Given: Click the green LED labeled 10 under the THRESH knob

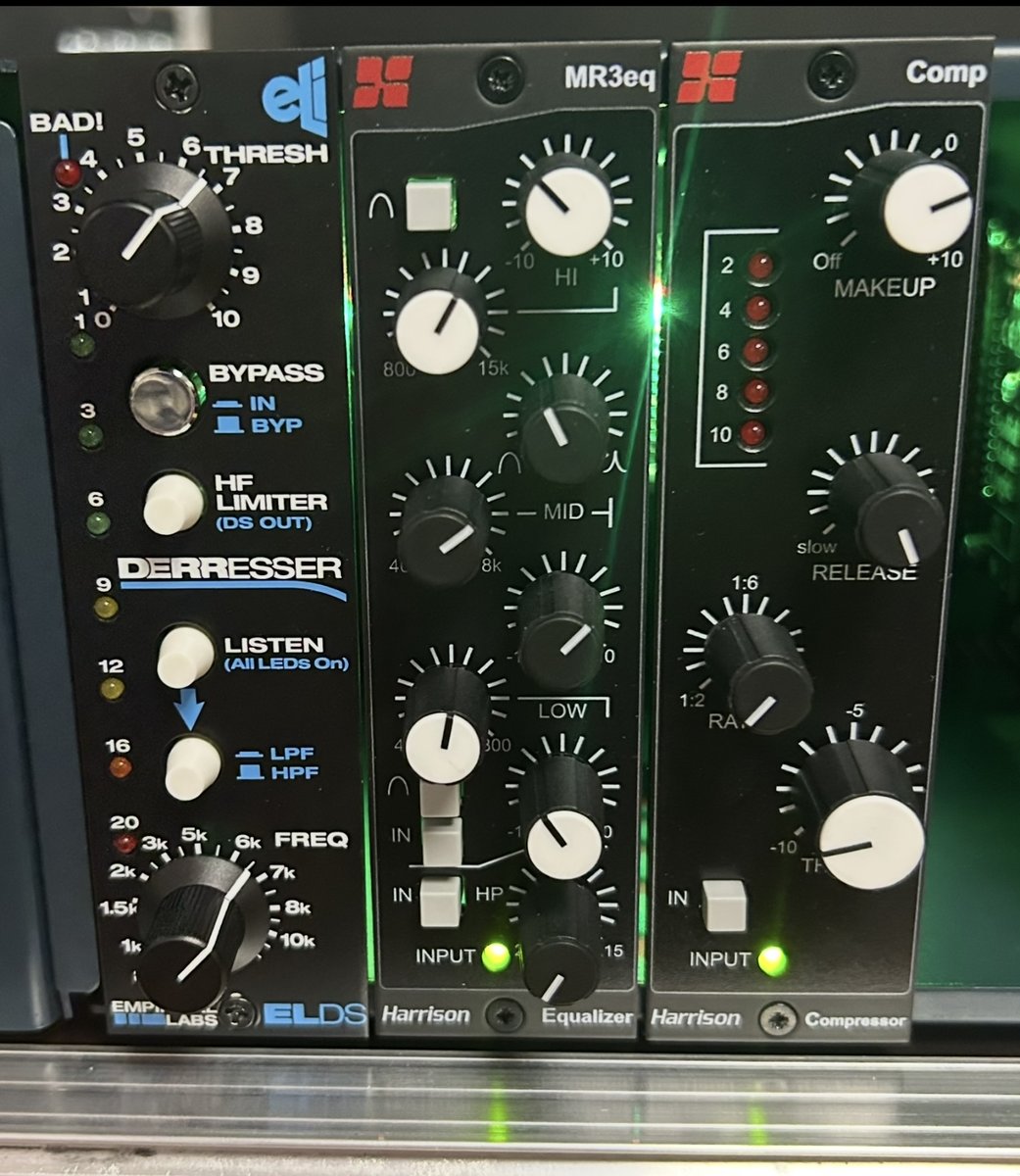Looking at the screenshot, I should (x=83, y=344).
